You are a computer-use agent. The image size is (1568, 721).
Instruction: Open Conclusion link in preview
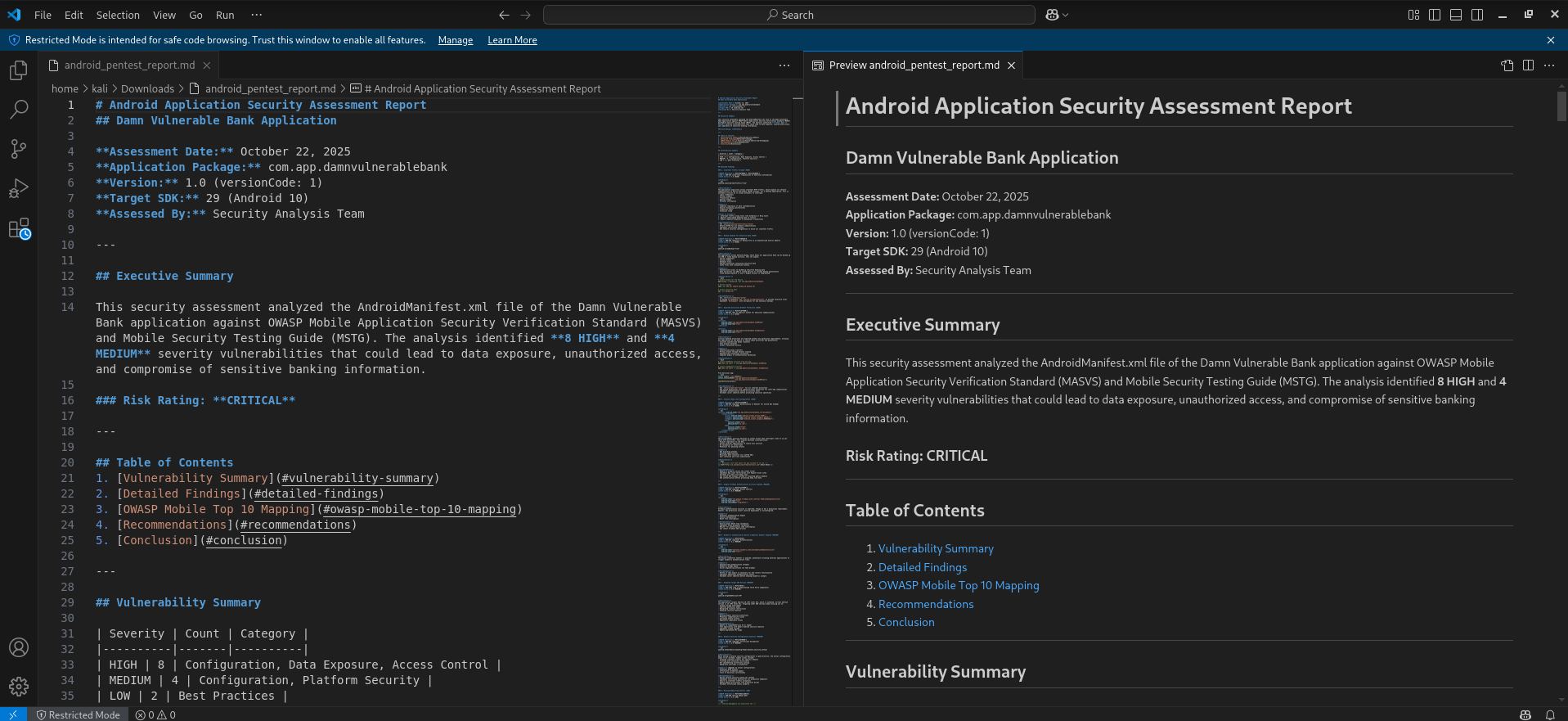coord(906,622)
